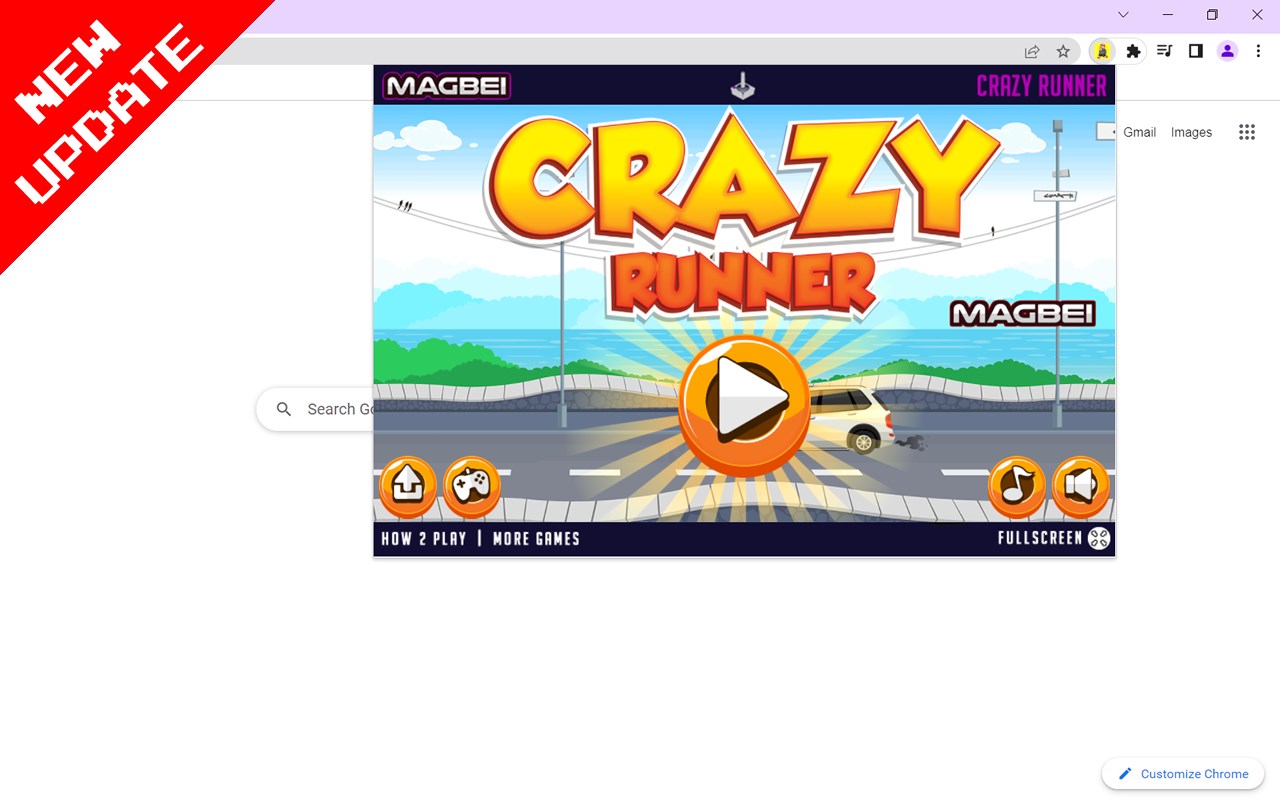Click the MAGBEI logo beside the runner title

[x=1023, y=314]
